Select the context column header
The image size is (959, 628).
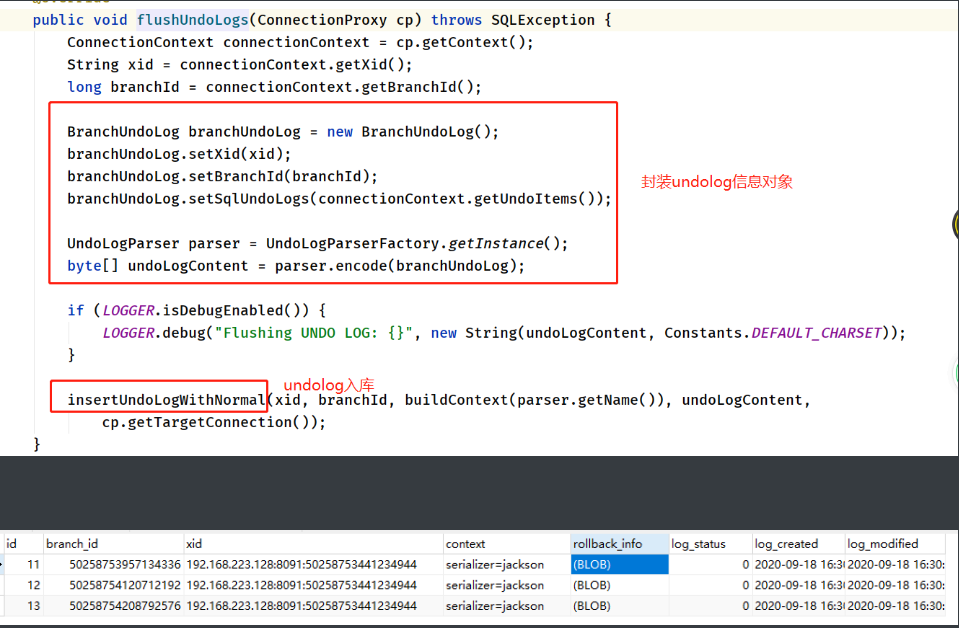tap(507, 544)
